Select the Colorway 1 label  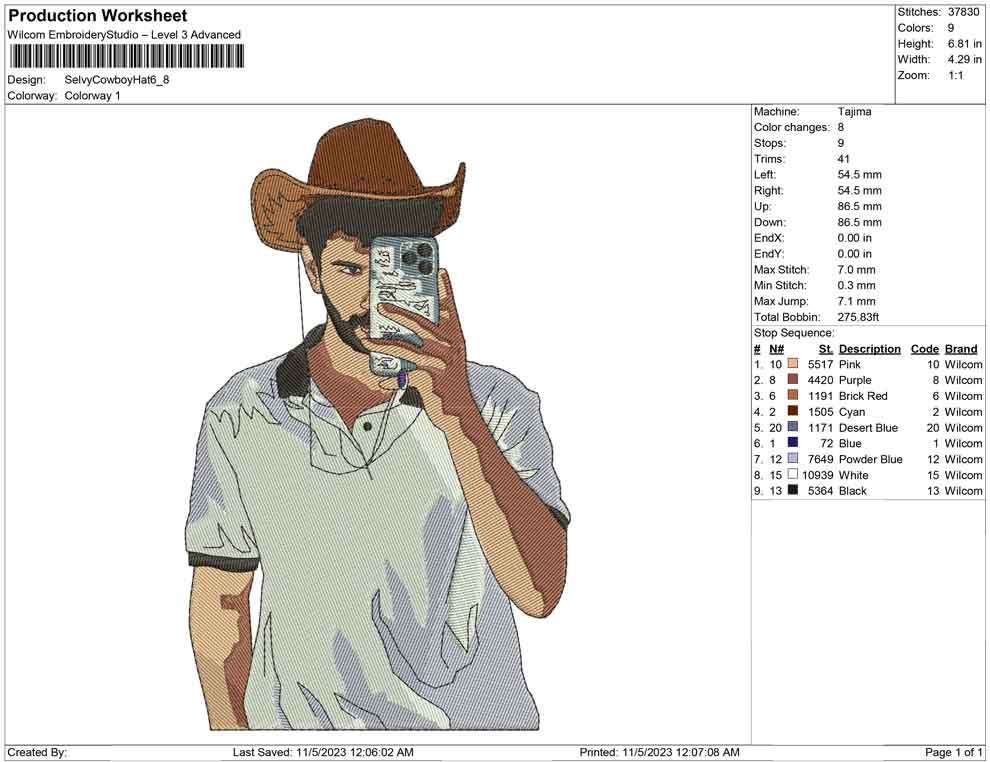pos(92,96)
